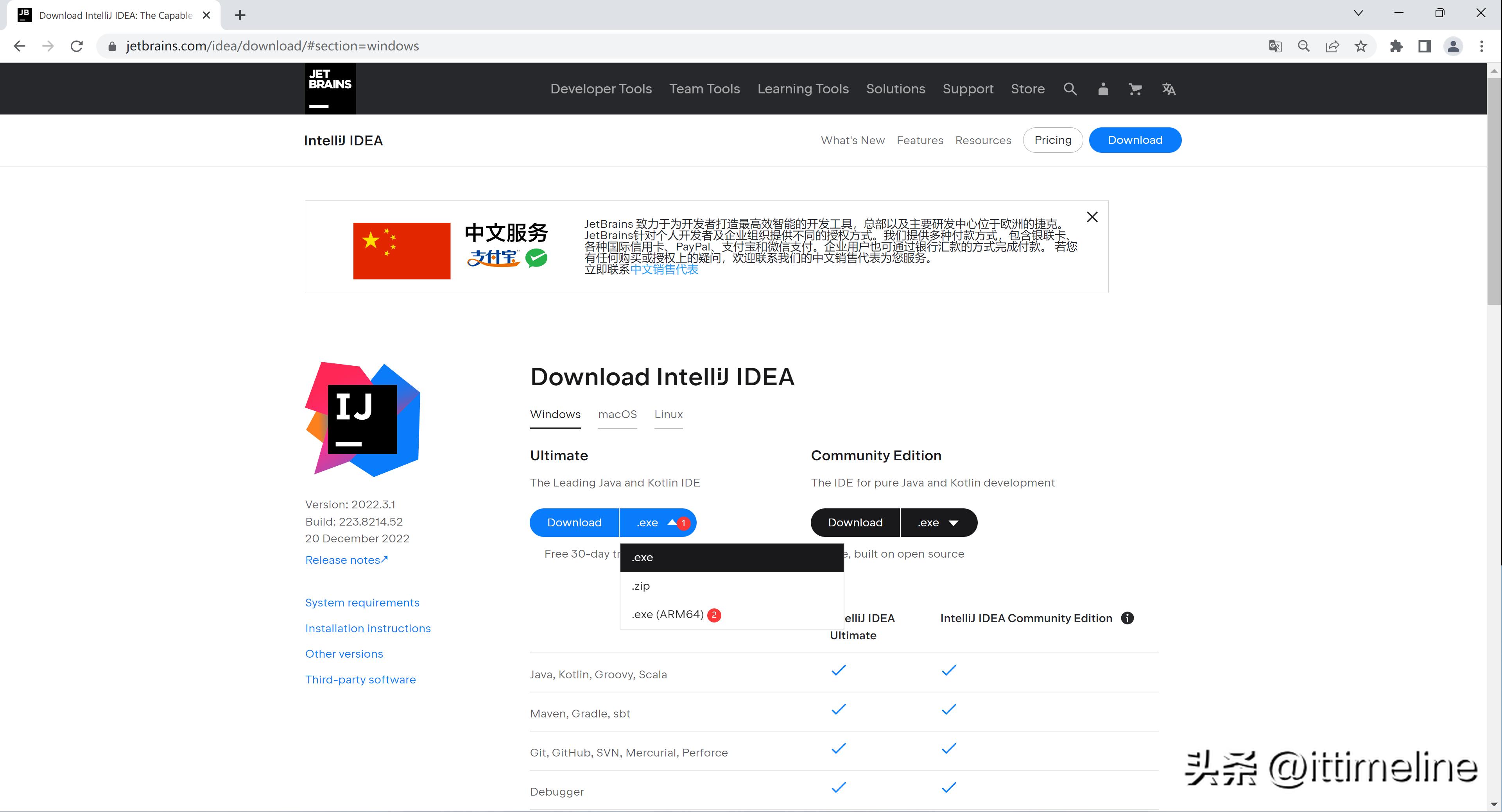
Task: Open language selector icon in navbar
Action: pyautogui.click(x=1169, y=89)
